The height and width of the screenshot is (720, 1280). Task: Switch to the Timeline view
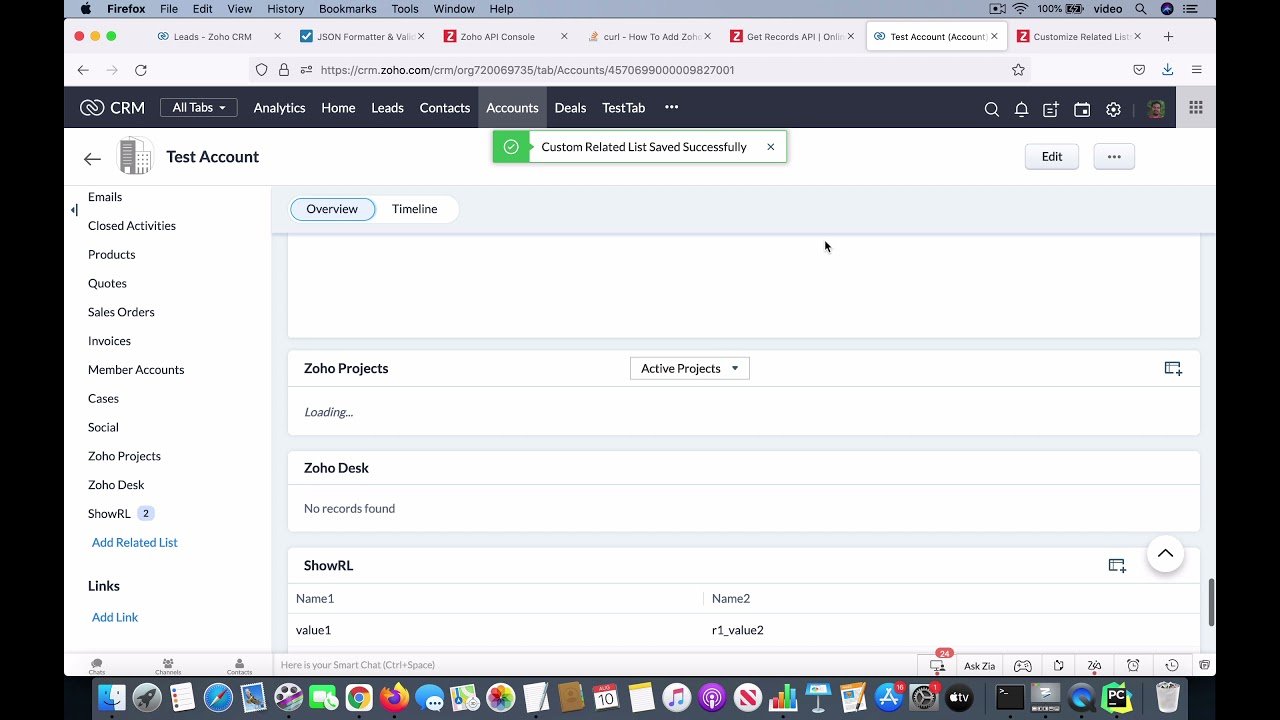[x=414, y=209]
